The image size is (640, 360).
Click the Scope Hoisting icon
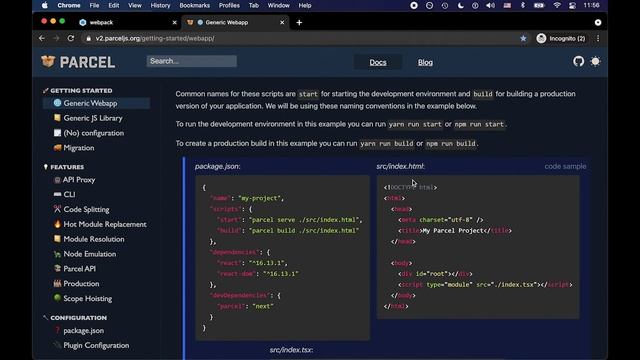tap(58, 298)
